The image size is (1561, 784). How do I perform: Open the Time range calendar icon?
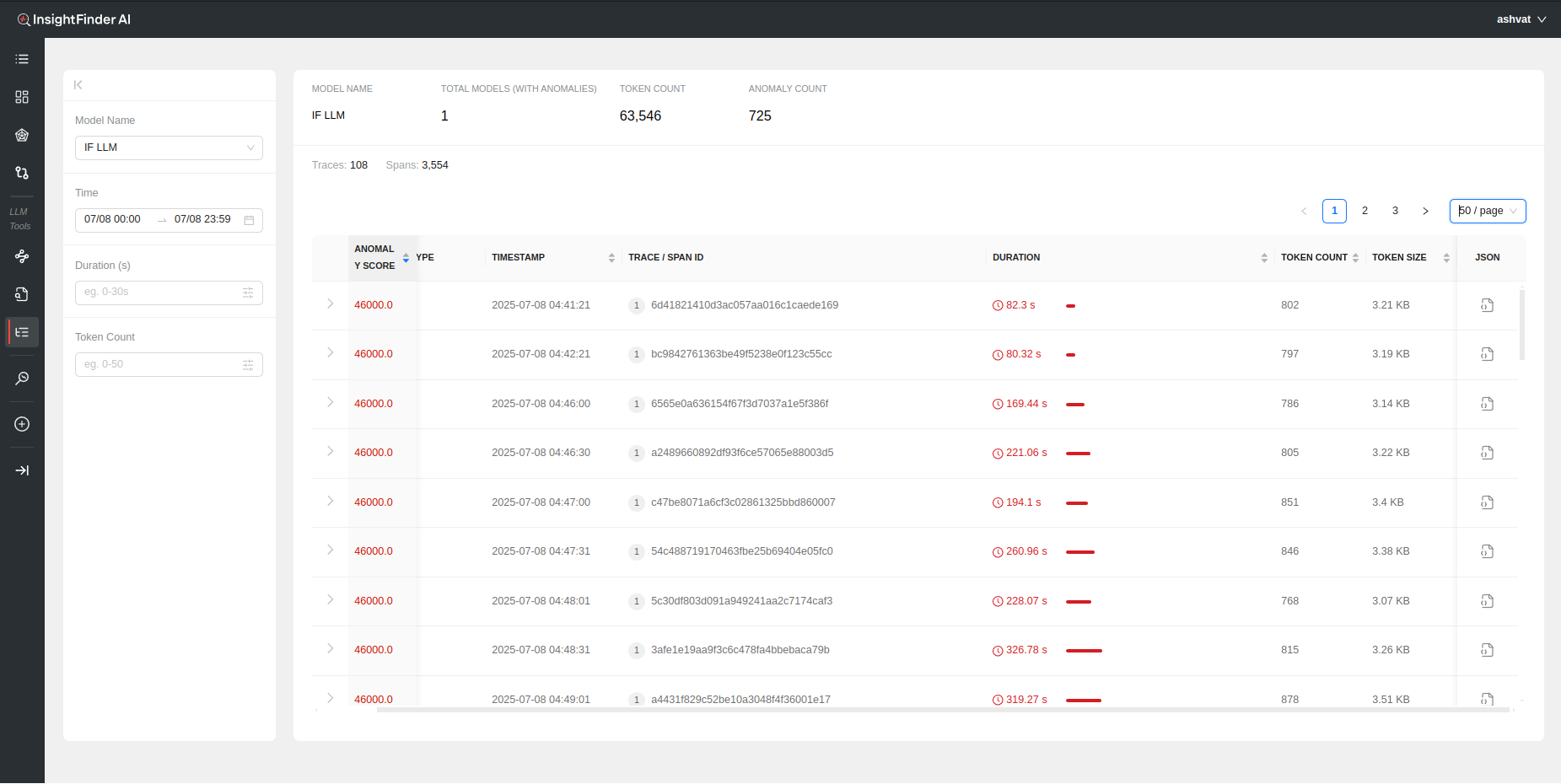pos(249,220)
